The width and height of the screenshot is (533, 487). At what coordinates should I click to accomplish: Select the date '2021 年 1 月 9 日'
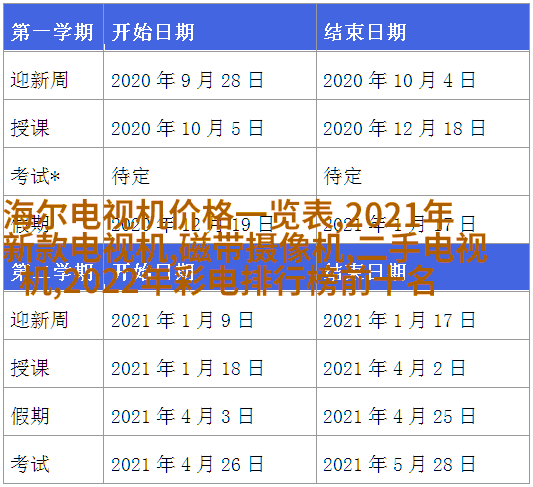[182, 320]
